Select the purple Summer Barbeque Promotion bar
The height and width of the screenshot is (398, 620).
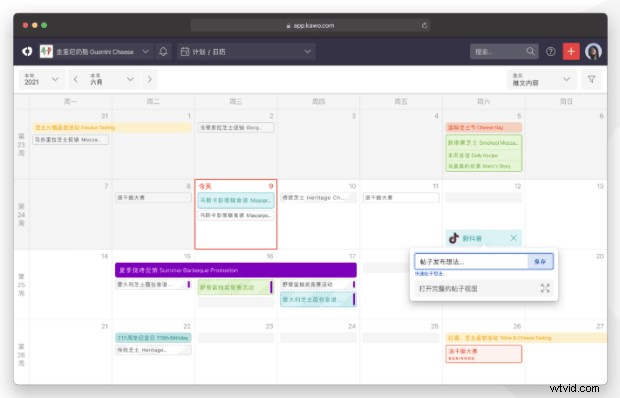(236, 270)
